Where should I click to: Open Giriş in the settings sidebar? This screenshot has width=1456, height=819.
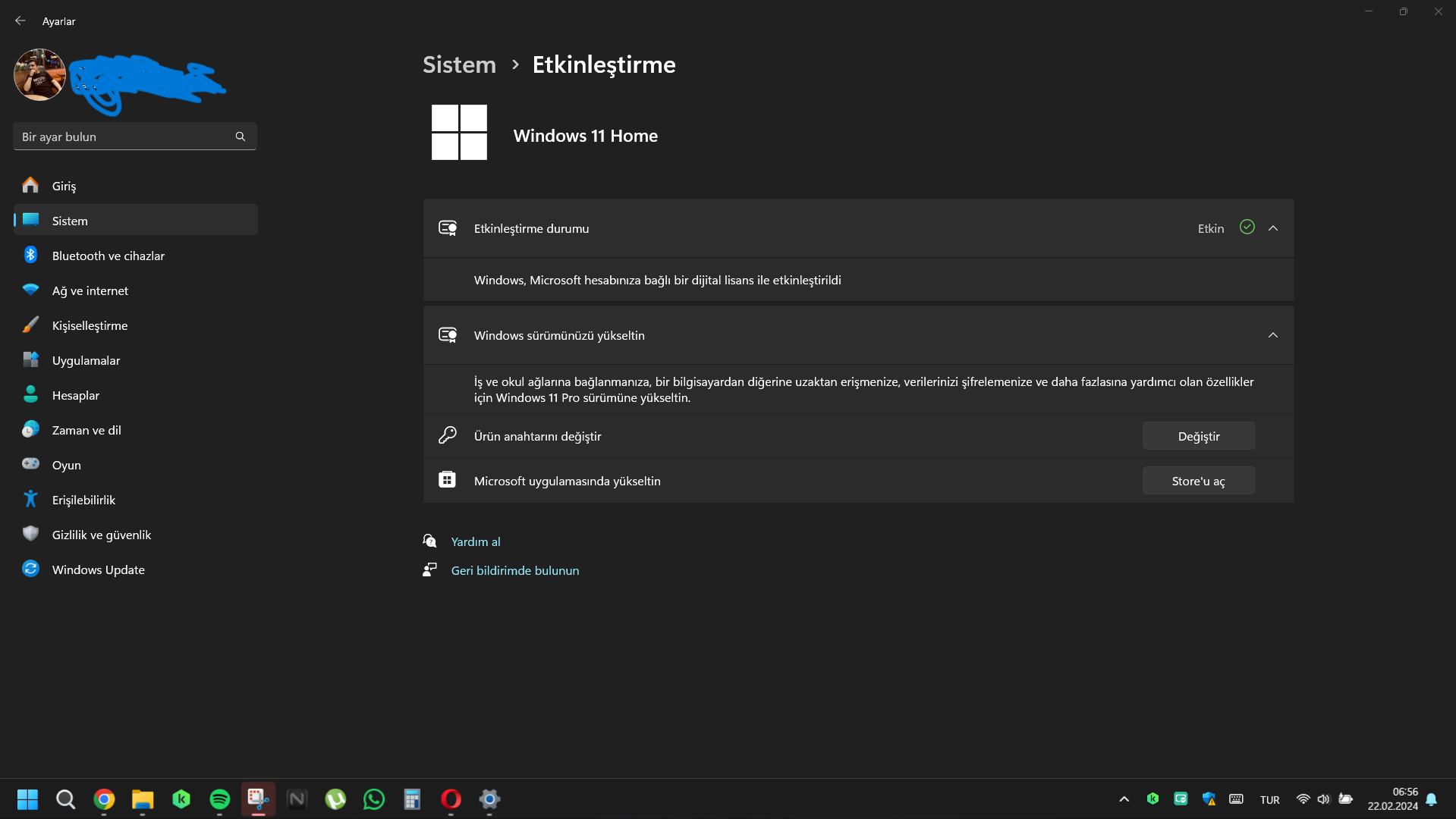click(x=136, y=186)
